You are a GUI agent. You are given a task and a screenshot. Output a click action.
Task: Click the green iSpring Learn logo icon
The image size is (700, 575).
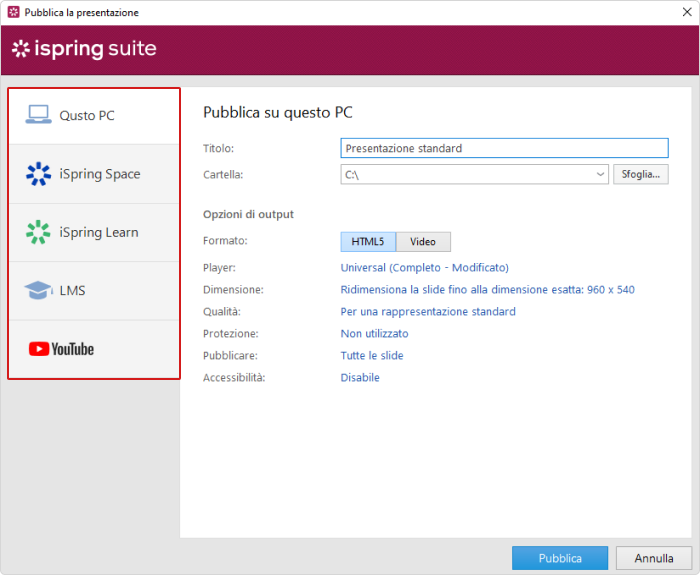click(38, 232)
